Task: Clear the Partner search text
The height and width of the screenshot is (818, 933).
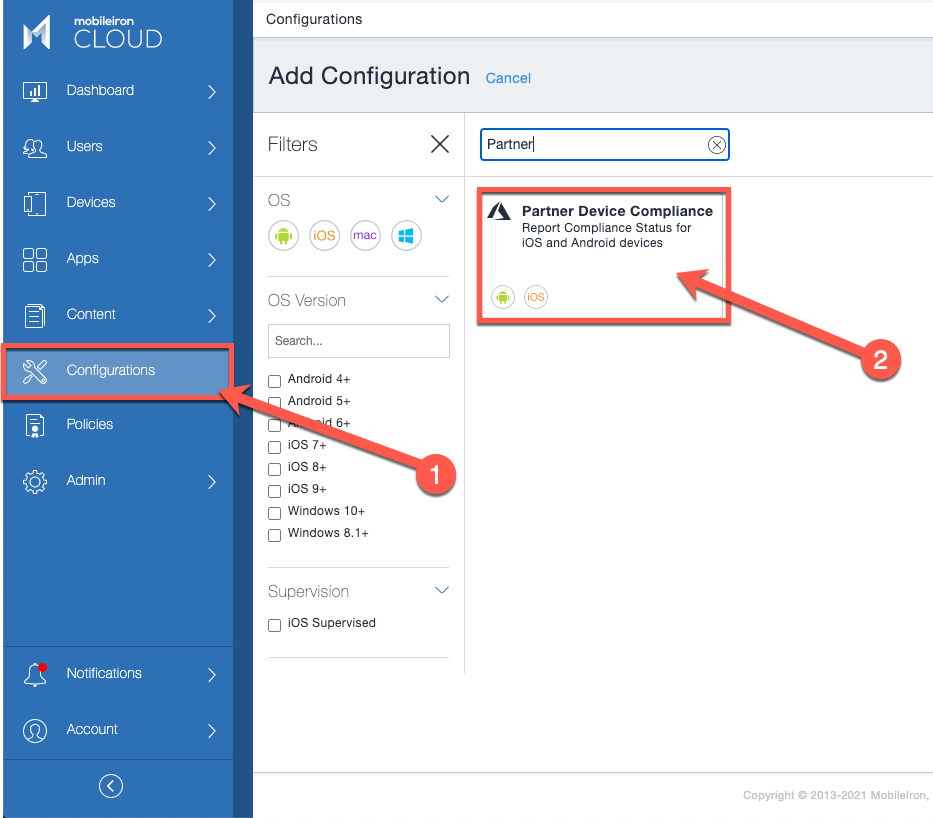Action: coord(716,144)
